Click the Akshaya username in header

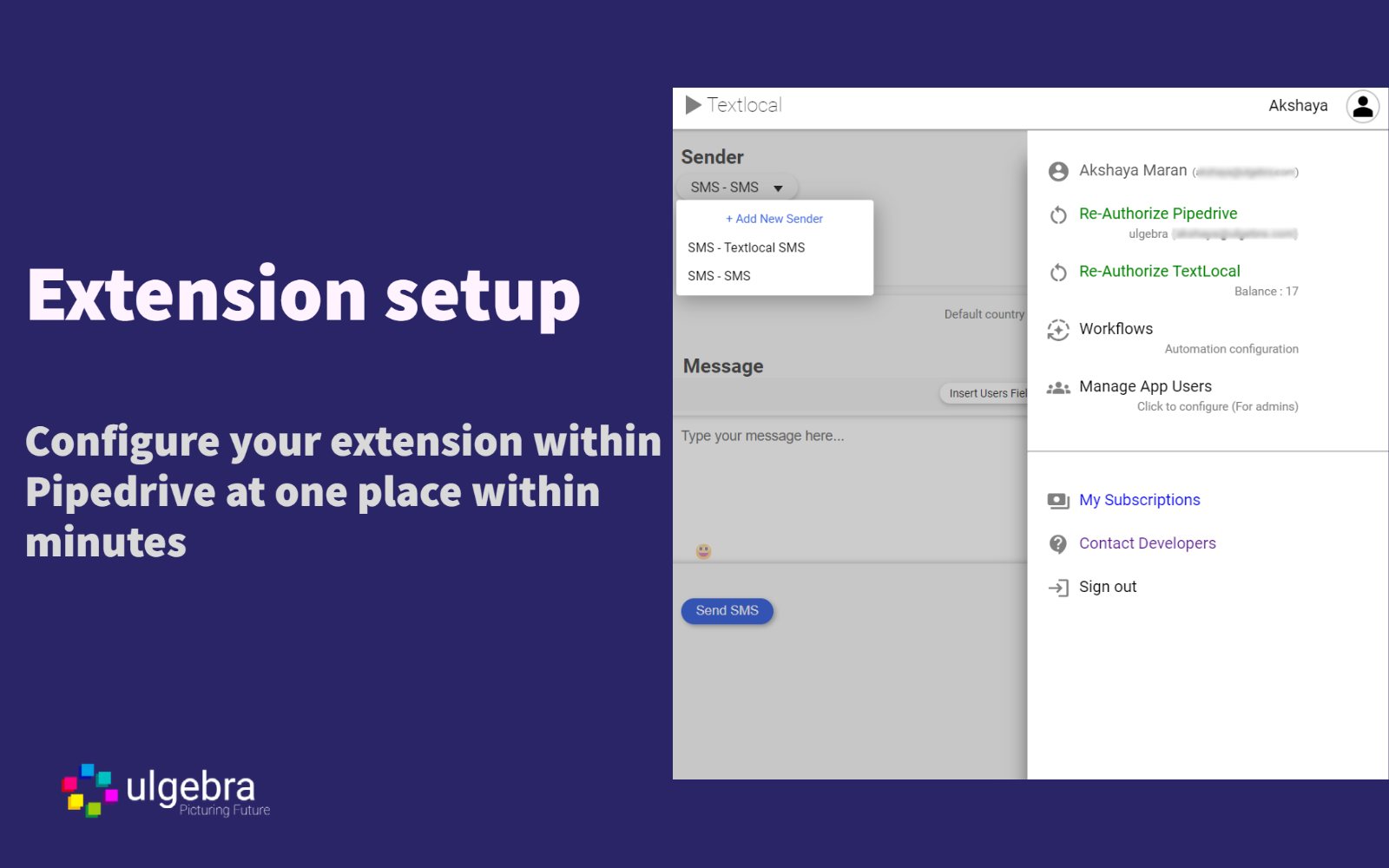[1298, 106]
